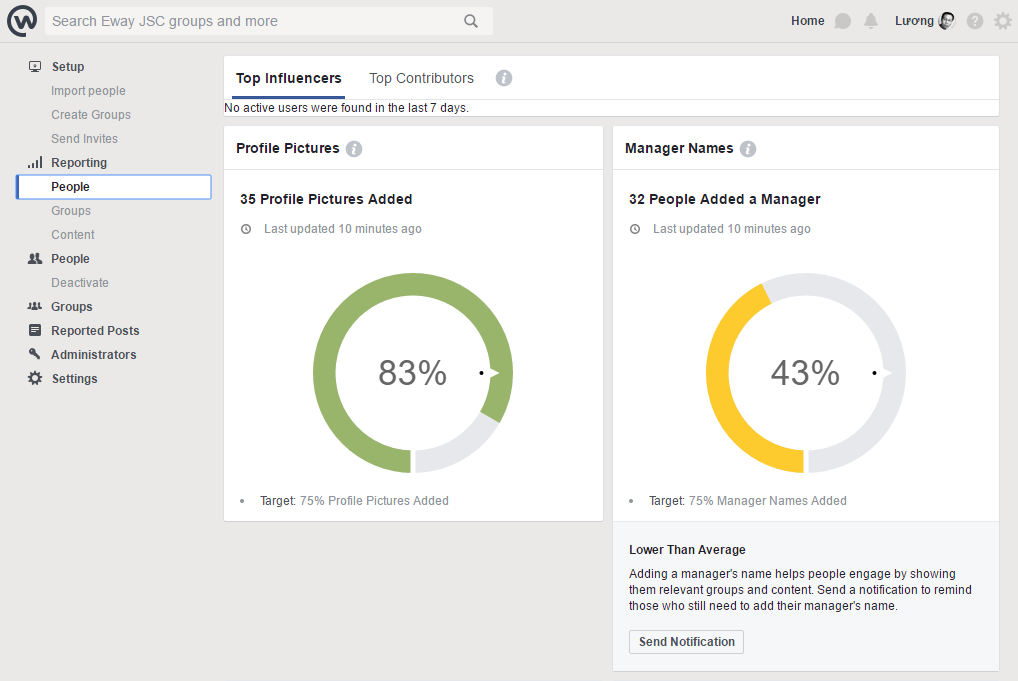
Task: Open the help question mark icon
Action: click(x=975, y=21)
